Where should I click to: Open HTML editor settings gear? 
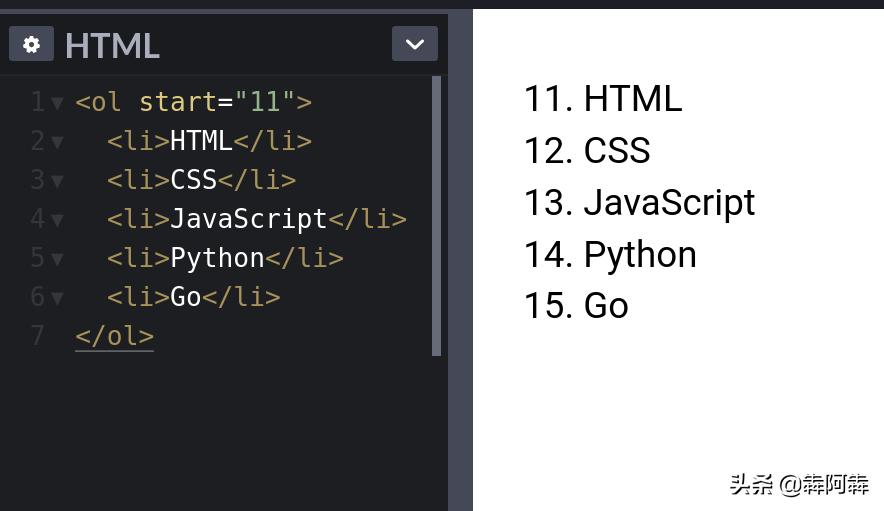pos(32,43)
